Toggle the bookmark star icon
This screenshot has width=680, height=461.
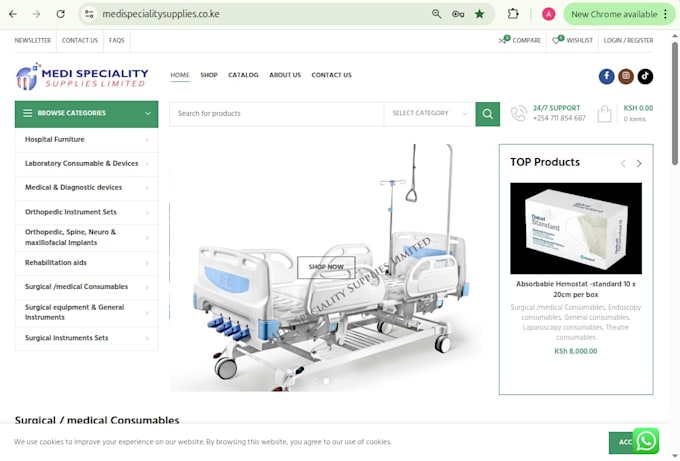click(x=479, y=14)
